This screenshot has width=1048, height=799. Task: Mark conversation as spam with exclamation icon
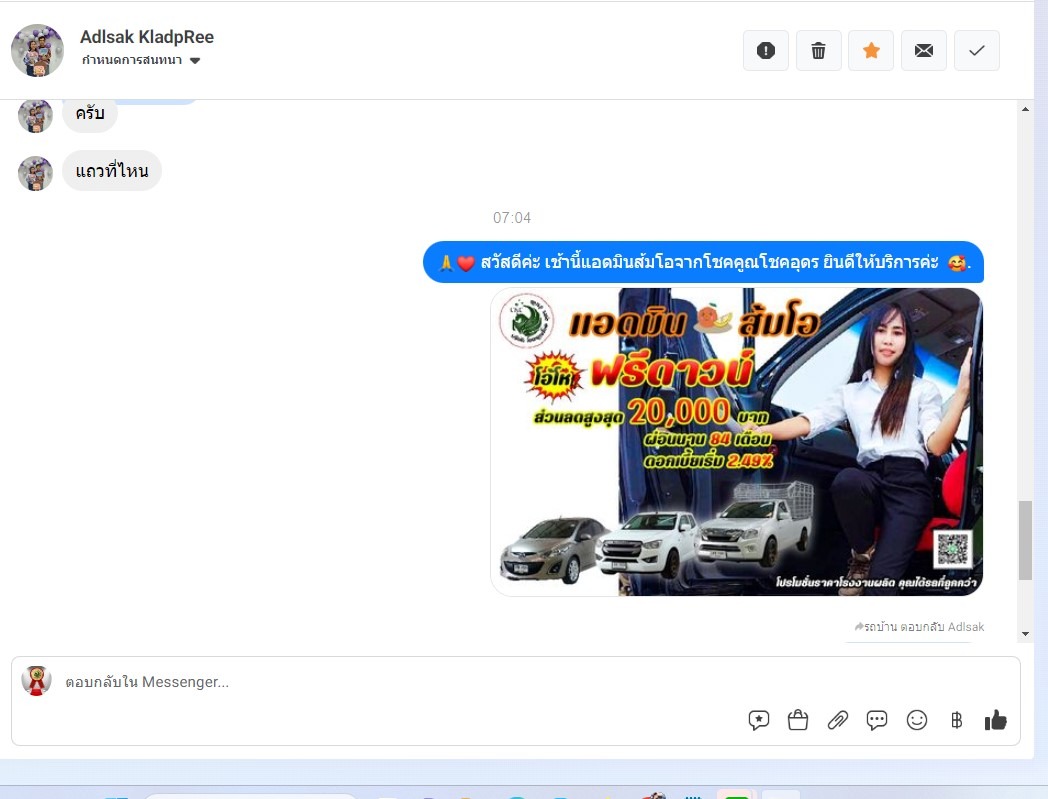(x=766, y=51)
